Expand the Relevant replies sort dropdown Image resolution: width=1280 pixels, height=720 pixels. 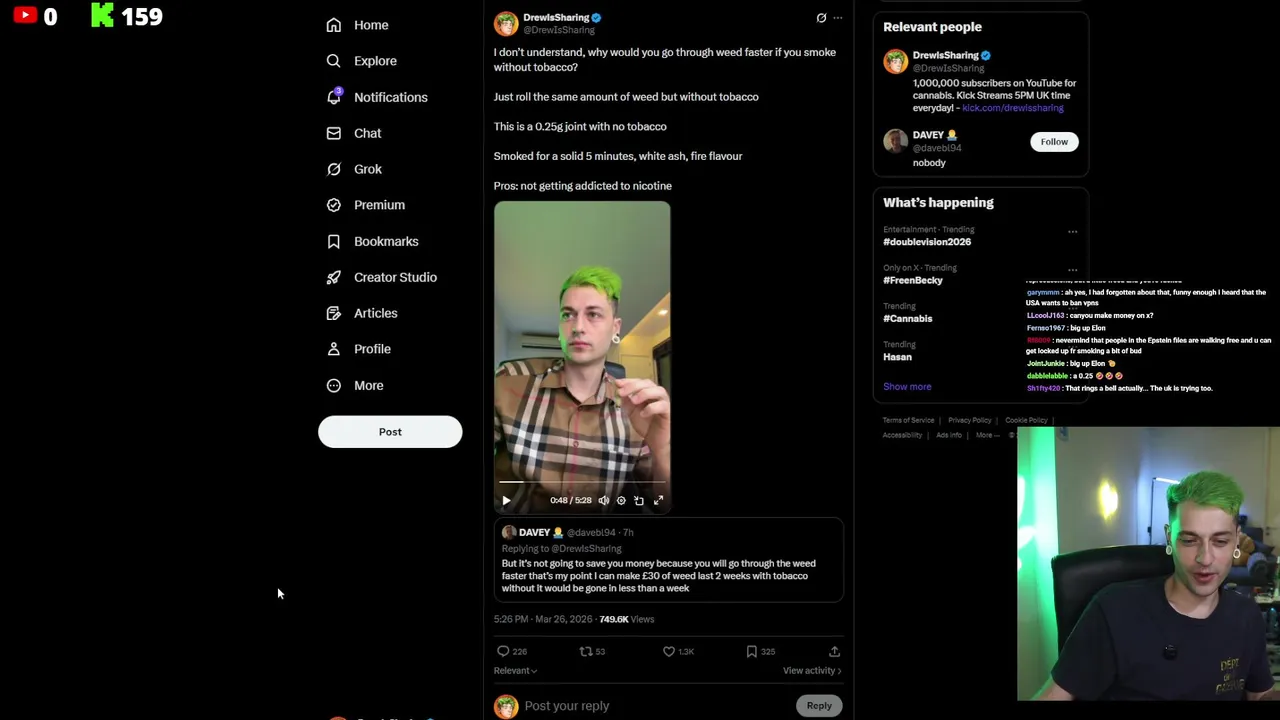pos(515,671)
